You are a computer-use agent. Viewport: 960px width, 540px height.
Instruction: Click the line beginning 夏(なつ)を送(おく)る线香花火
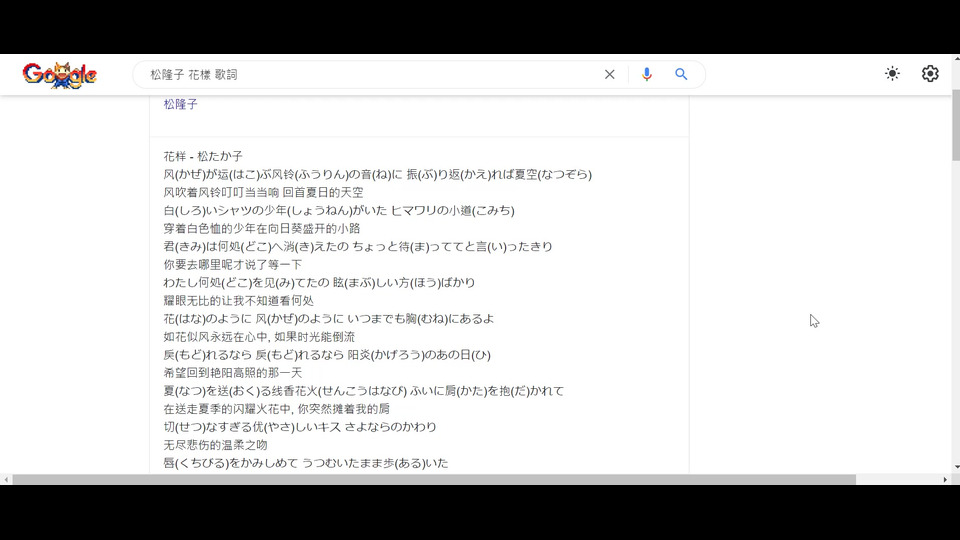(x=364, y=391)
